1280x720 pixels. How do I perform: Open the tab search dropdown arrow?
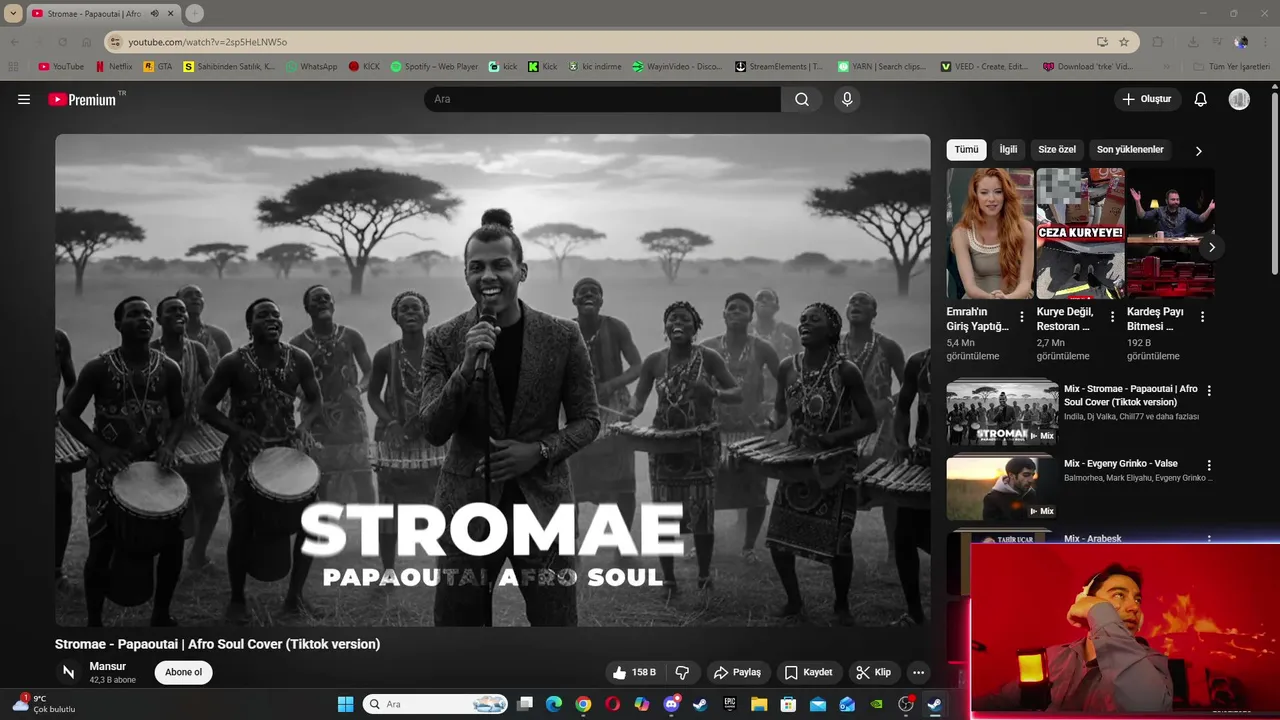pyautogui.click(x=13, y=13)
